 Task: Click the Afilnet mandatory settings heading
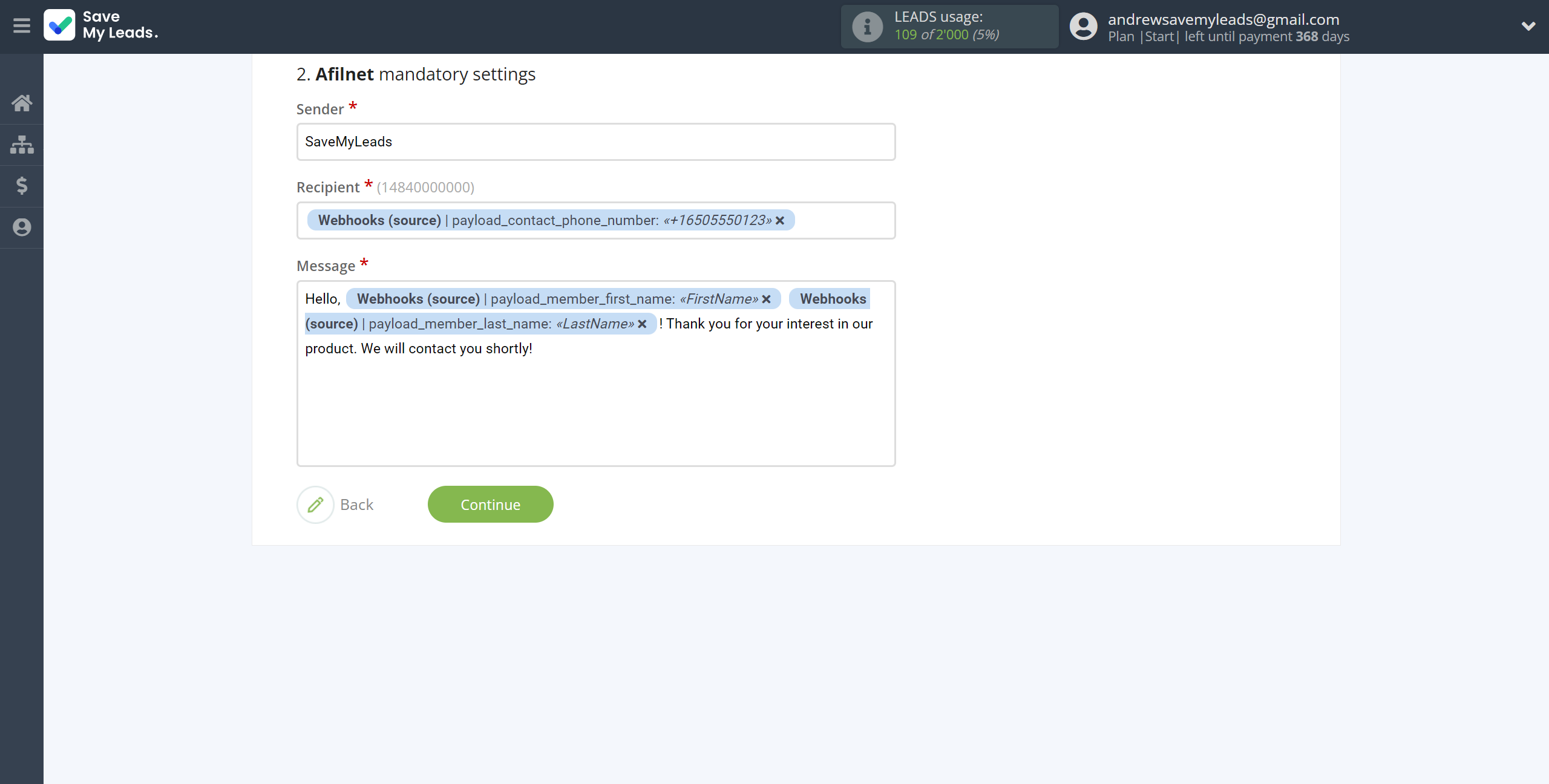pyautogui.click(x=416, y=74)
